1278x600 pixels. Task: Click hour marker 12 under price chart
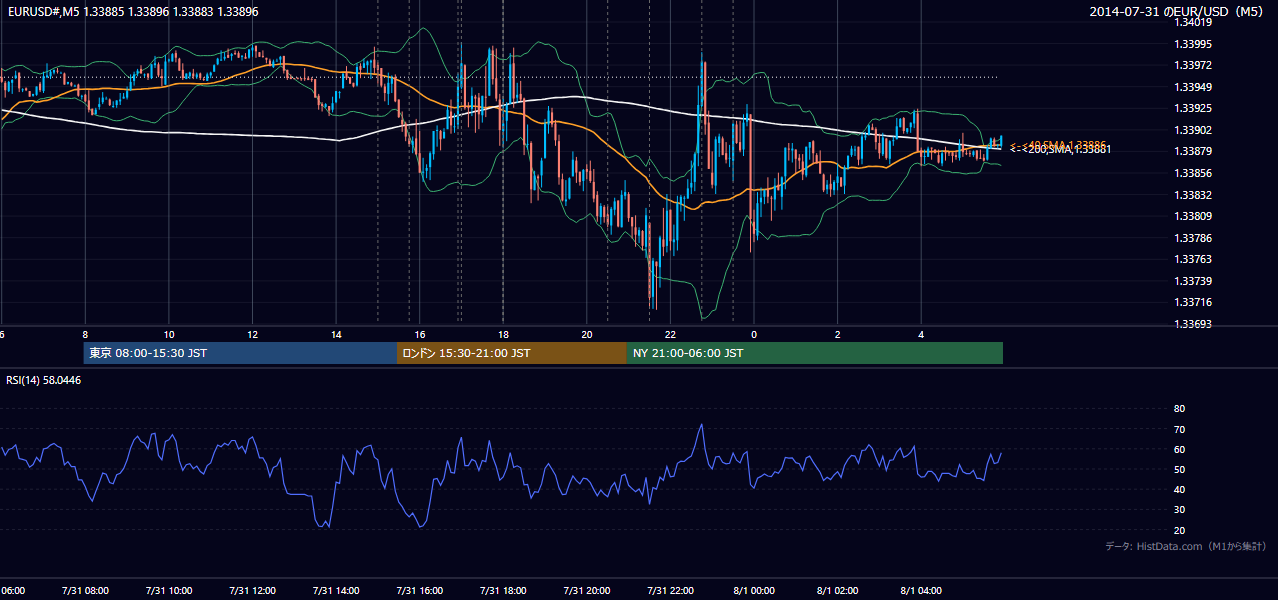point(253,335)
